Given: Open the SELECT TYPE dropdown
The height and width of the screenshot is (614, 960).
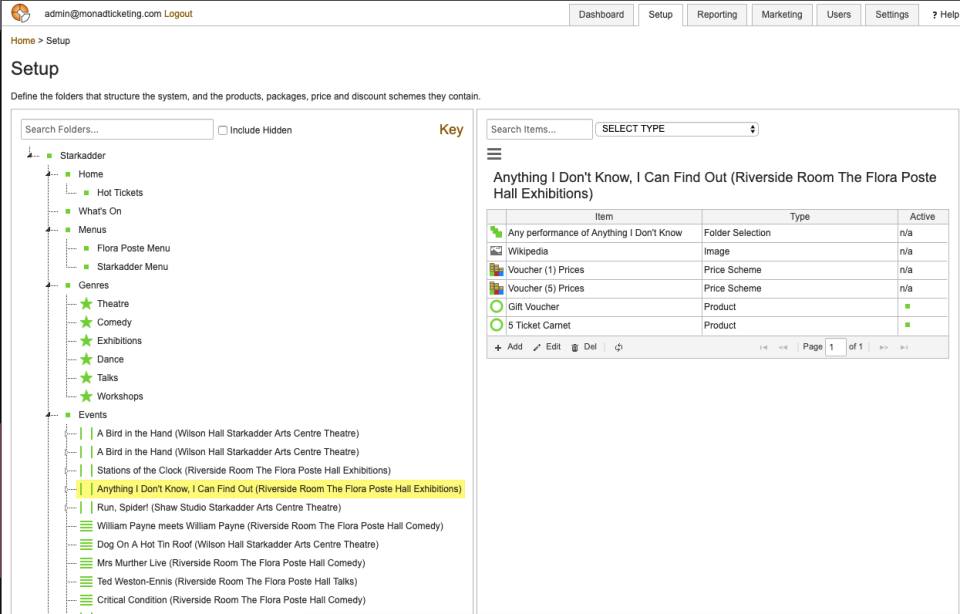Looking at the screenshot, I should click(x=677, y=129).
